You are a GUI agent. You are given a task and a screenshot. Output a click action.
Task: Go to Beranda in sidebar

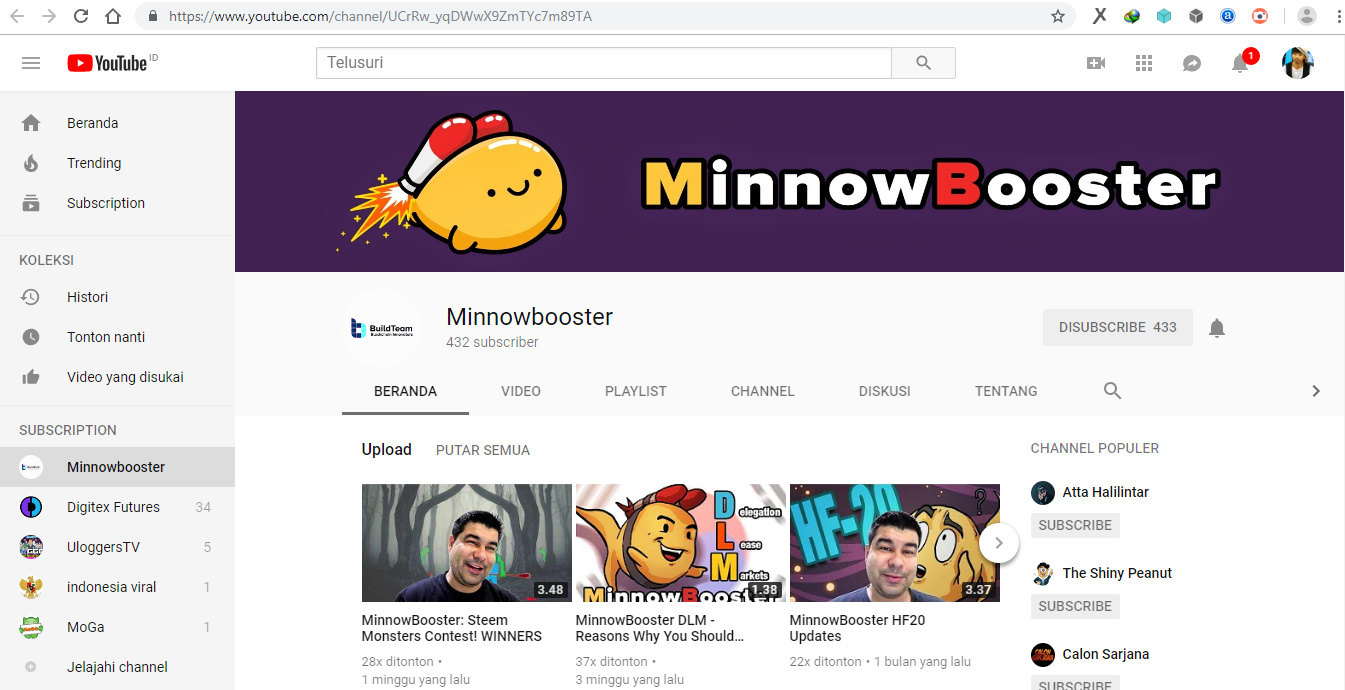[117, 123]
